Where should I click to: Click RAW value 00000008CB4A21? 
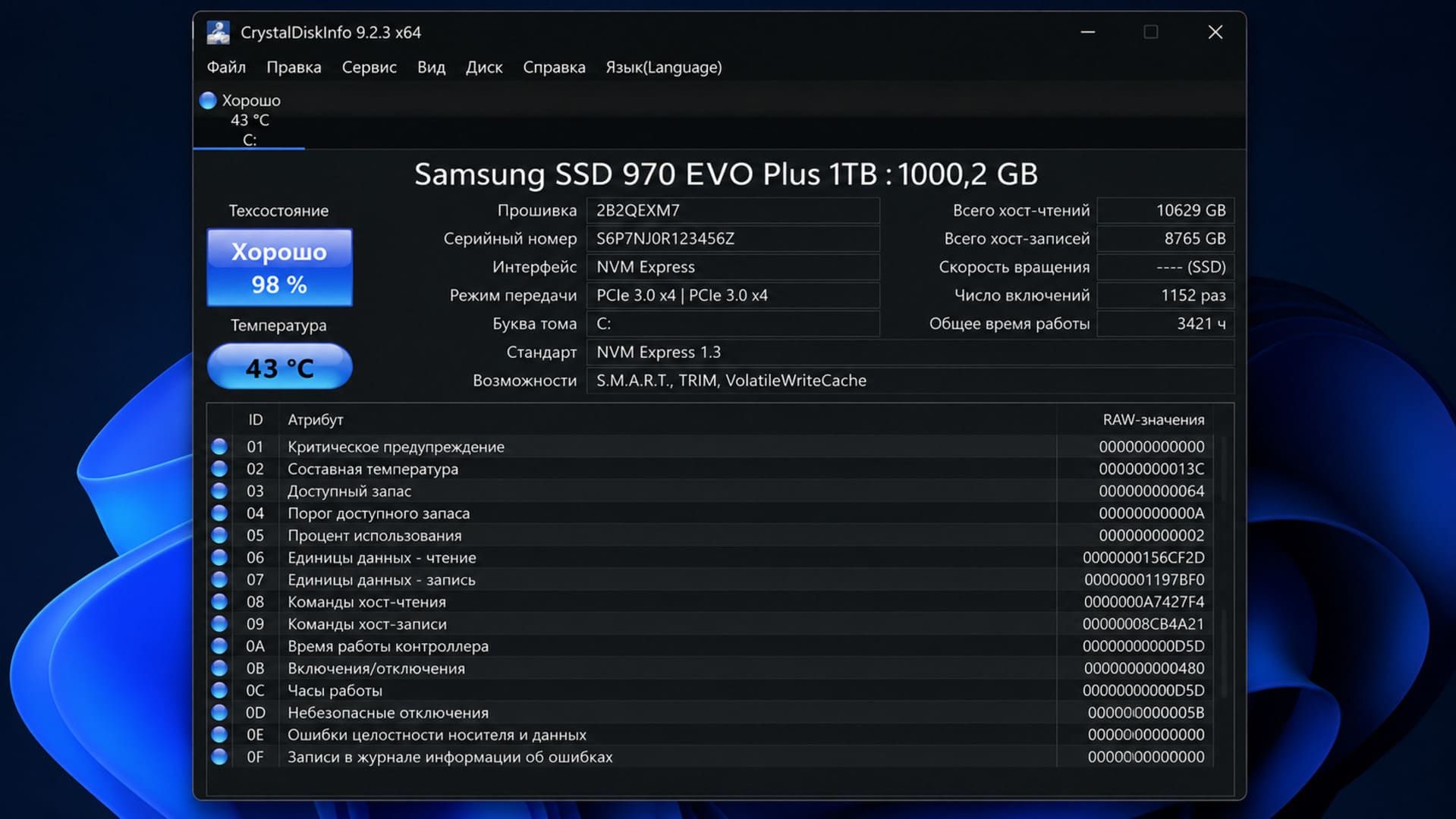coord(1143,624)
